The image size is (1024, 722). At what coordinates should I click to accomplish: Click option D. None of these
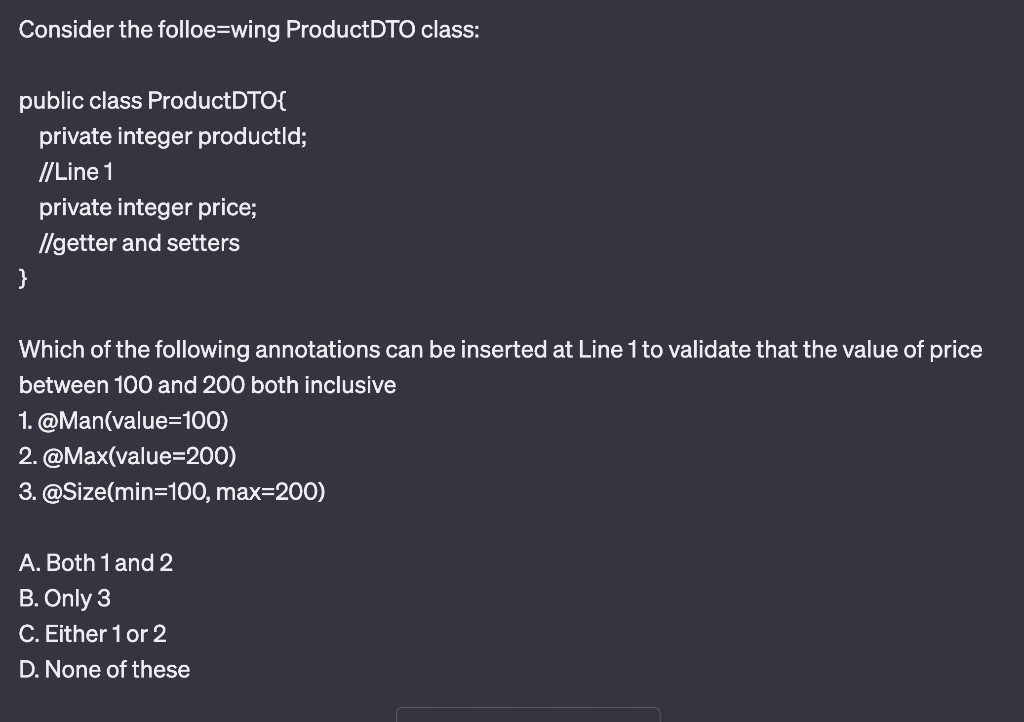click(104, 670)
